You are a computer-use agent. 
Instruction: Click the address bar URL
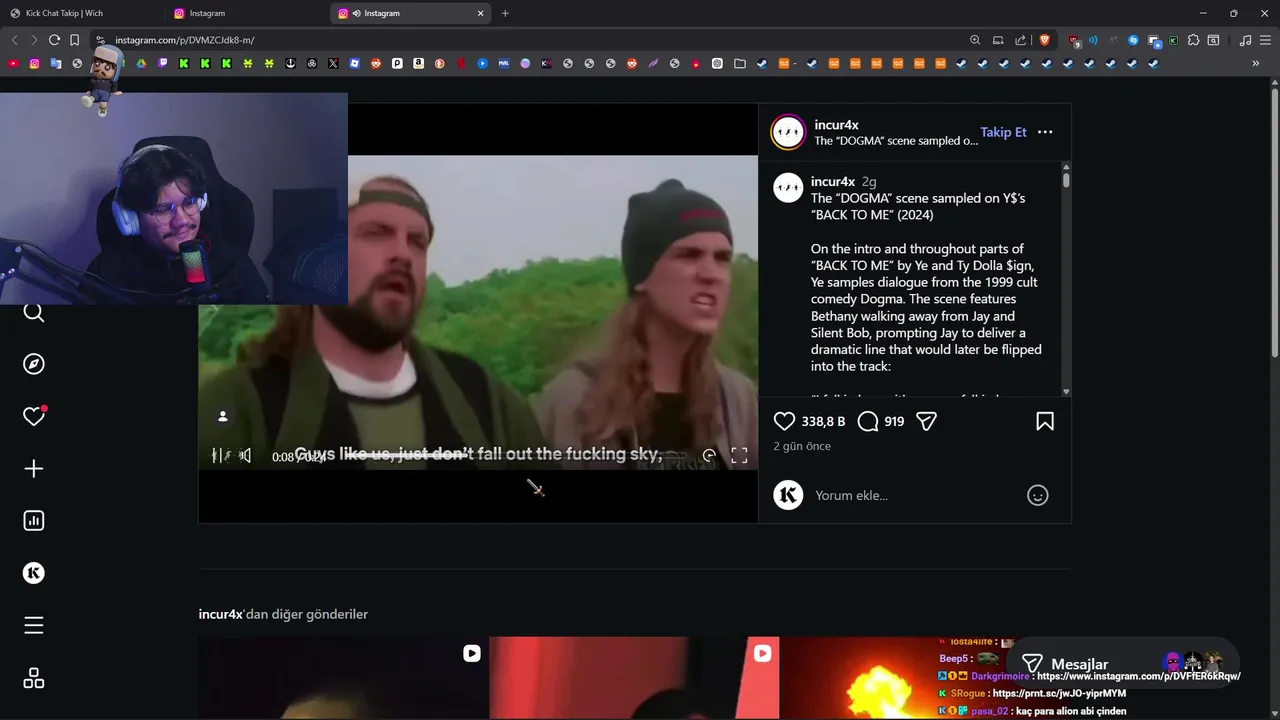(185, 40)
